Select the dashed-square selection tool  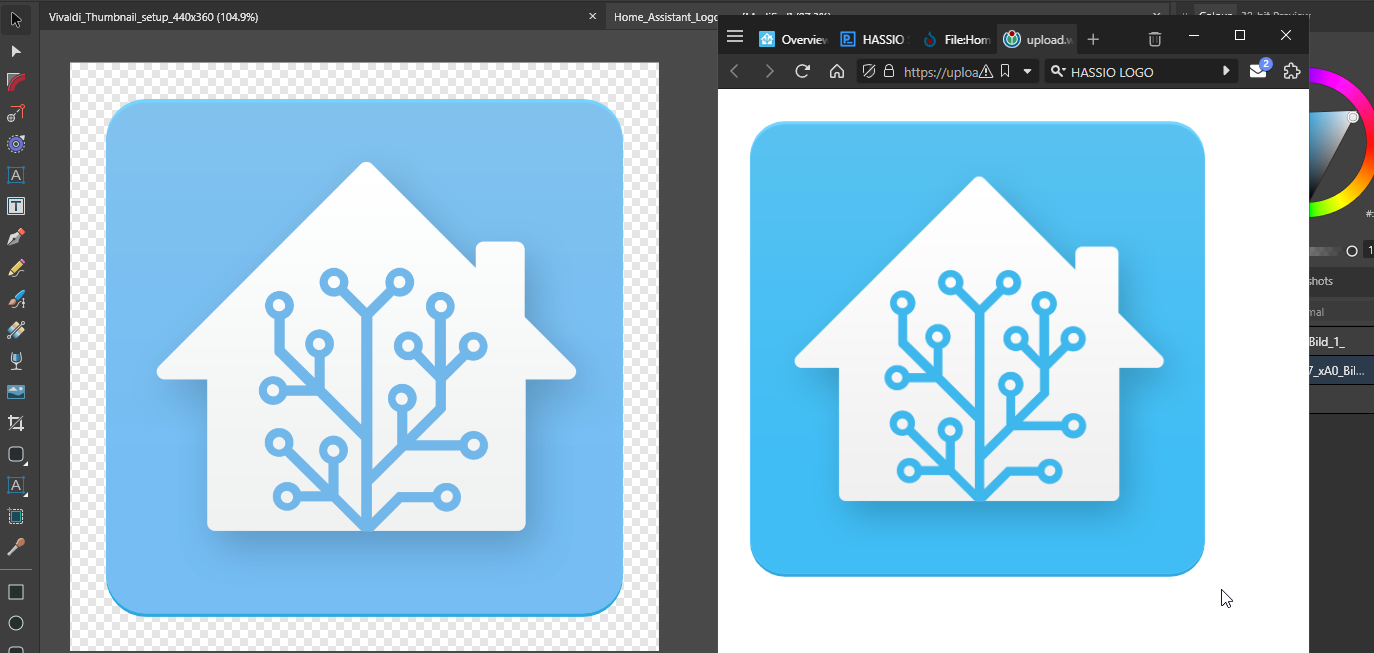click(x=16, y=516)
